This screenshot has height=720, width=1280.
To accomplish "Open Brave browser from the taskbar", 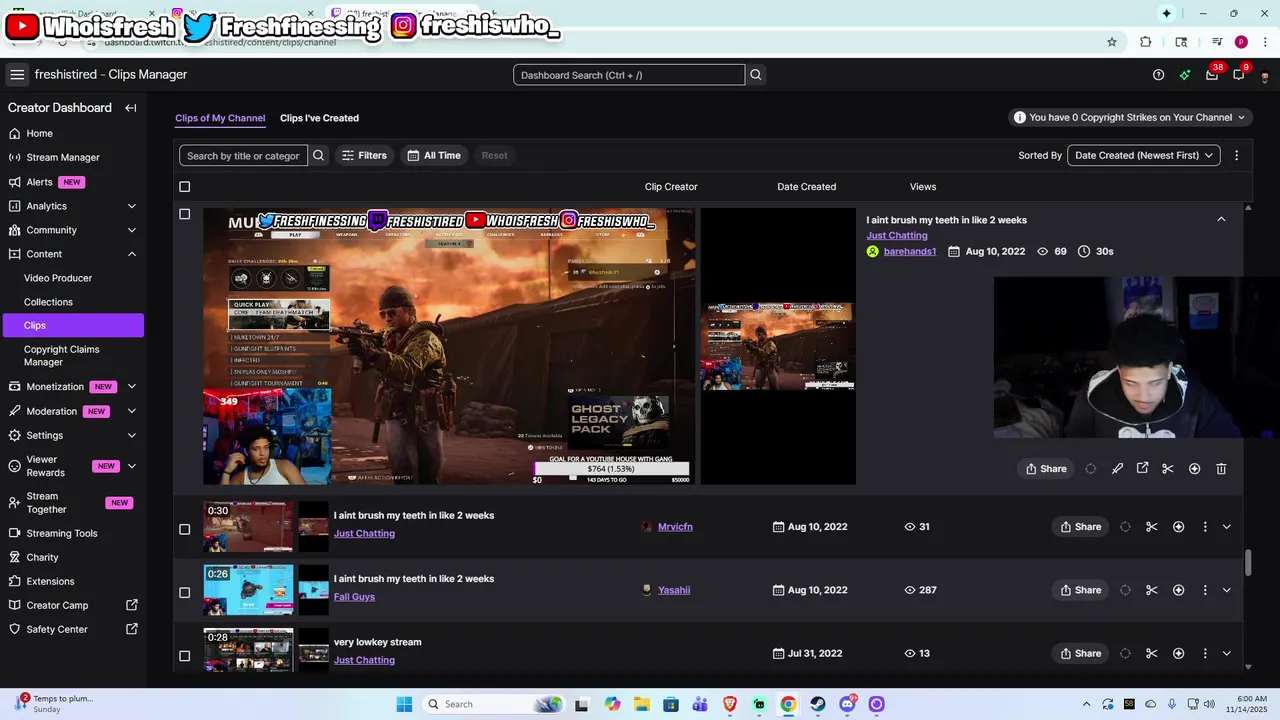I will coord(730,704).
